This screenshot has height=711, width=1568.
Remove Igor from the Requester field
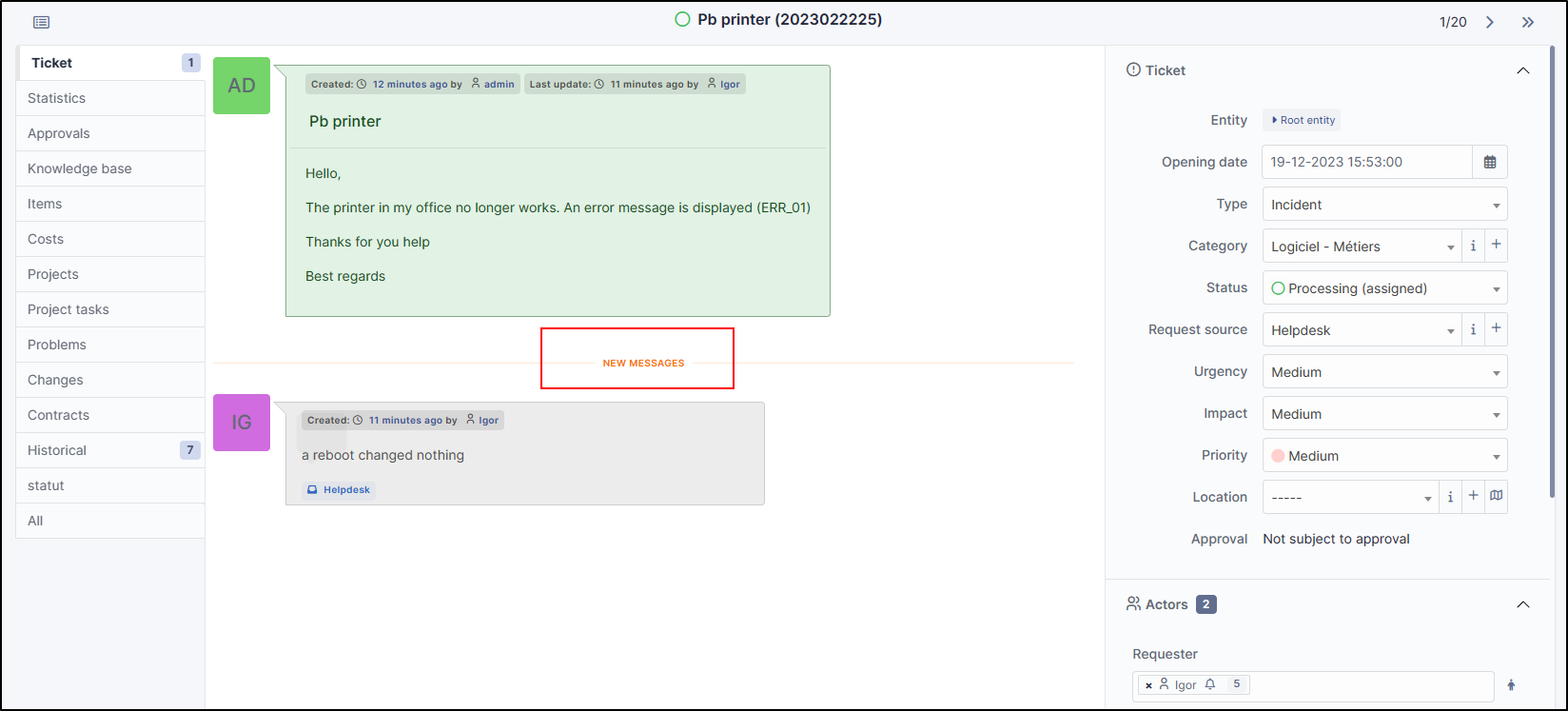1148,685
